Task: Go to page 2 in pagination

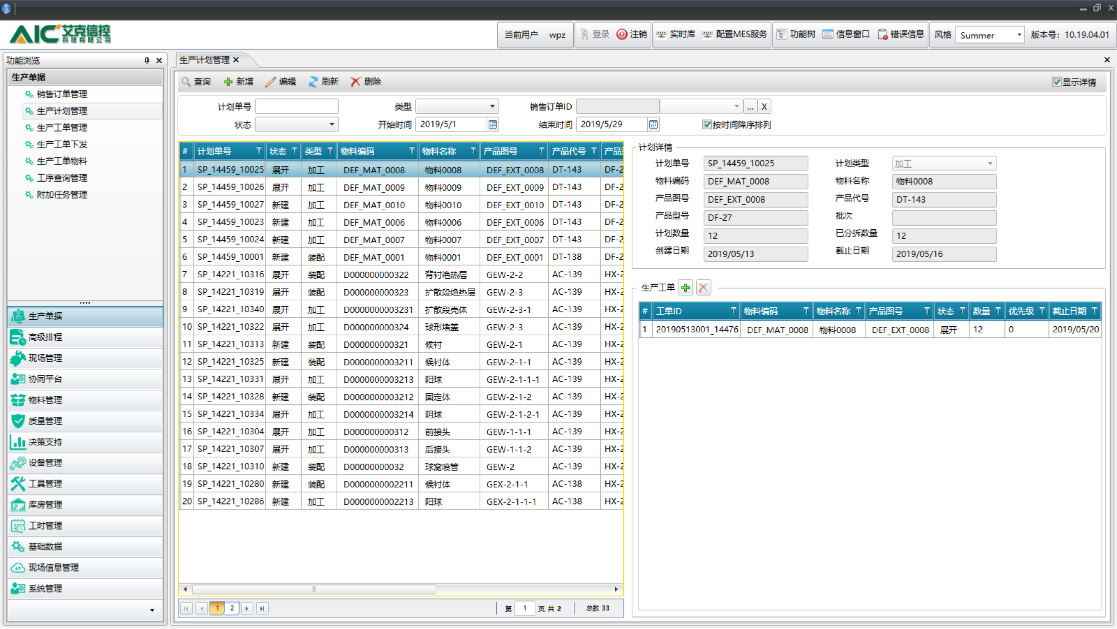Action: click(232, 608)
